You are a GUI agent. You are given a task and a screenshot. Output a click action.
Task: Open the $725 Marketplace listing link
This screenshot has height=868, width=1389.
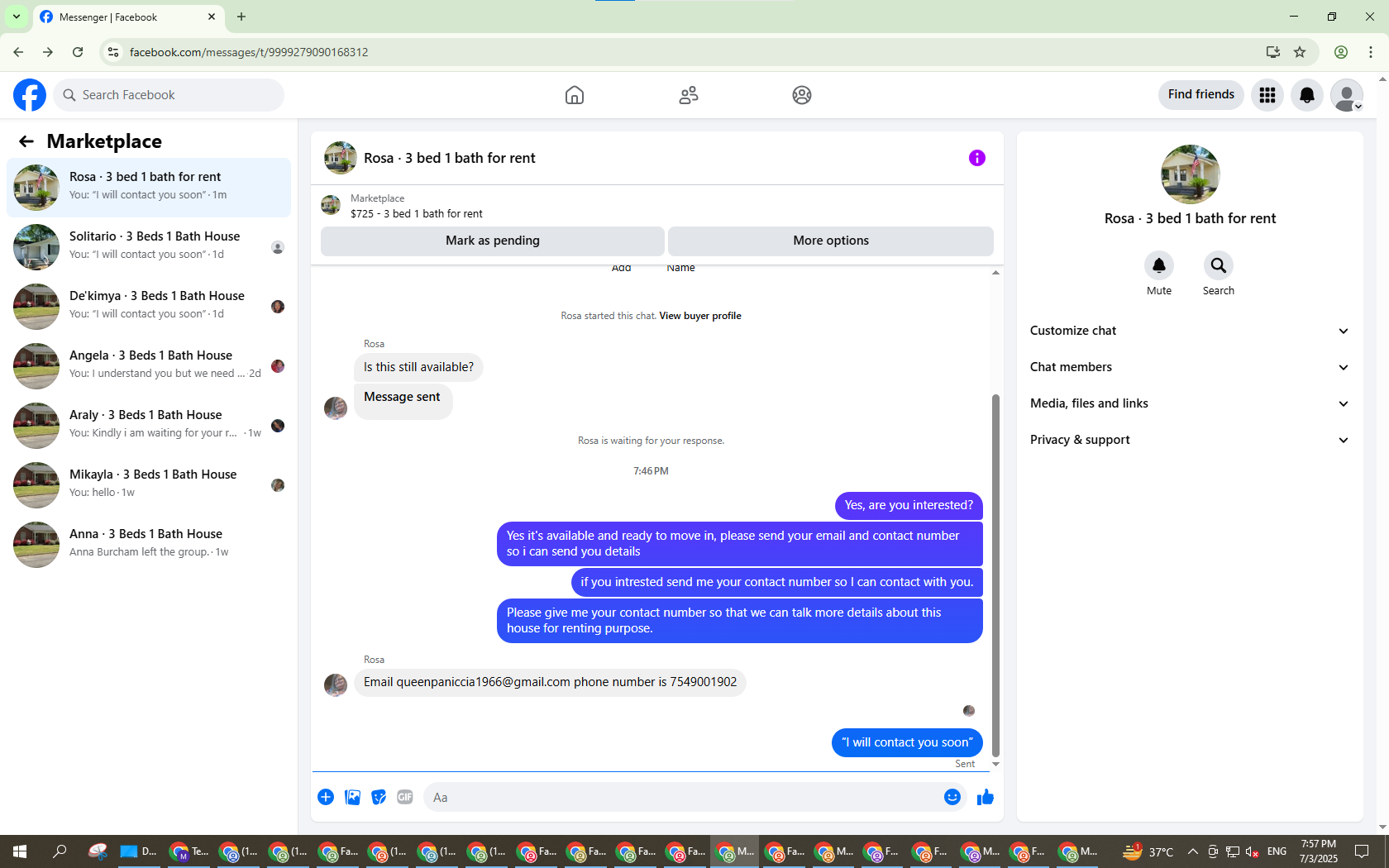(416, 213)
